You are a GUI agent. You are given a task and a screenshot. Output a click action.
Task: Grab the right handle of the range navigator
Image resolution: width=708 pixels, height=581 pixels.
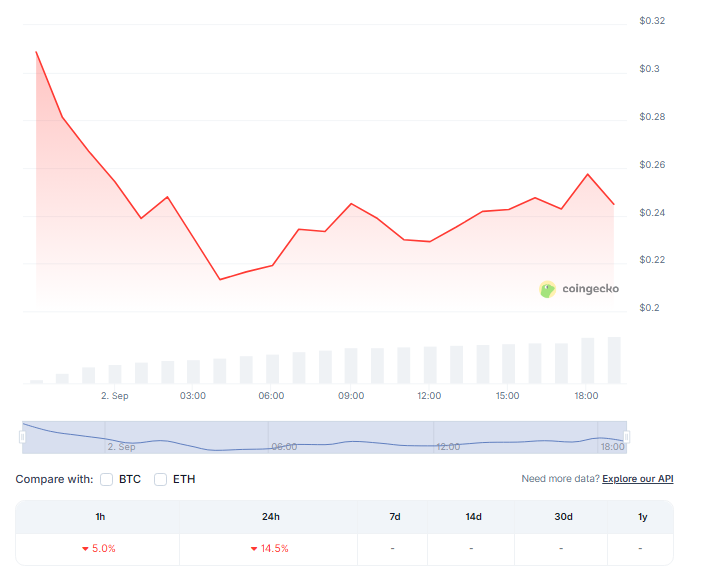click(627, 436)
